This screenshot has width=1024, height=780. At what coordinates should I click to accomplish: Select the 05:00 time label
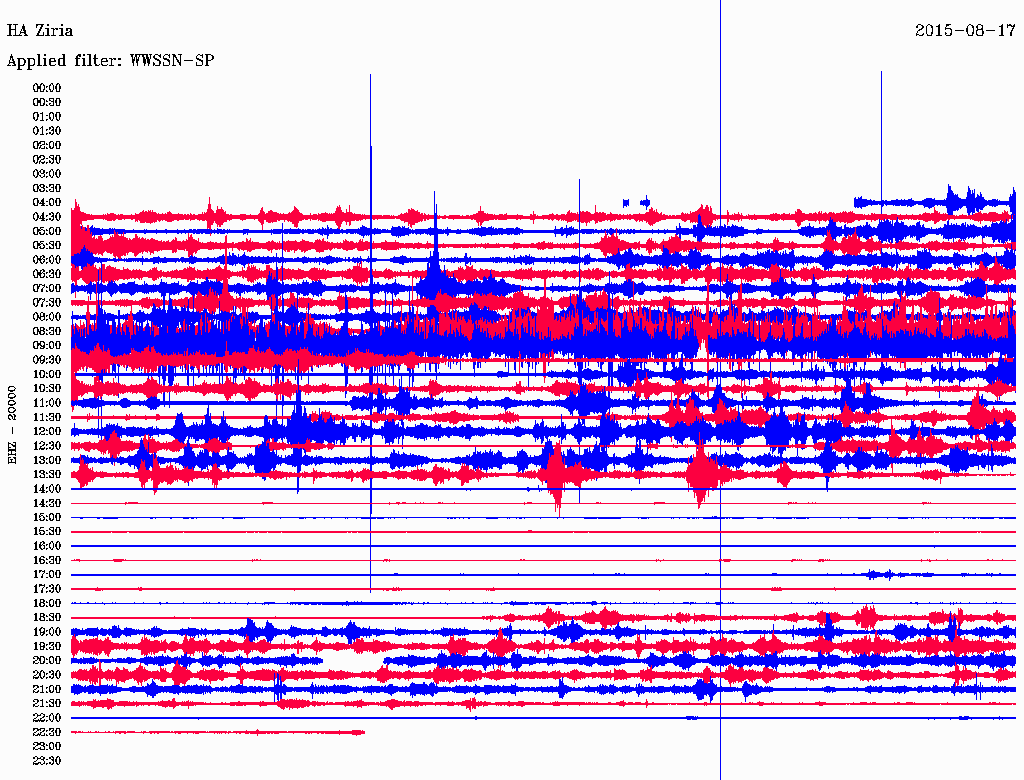(x=47, y=231)
